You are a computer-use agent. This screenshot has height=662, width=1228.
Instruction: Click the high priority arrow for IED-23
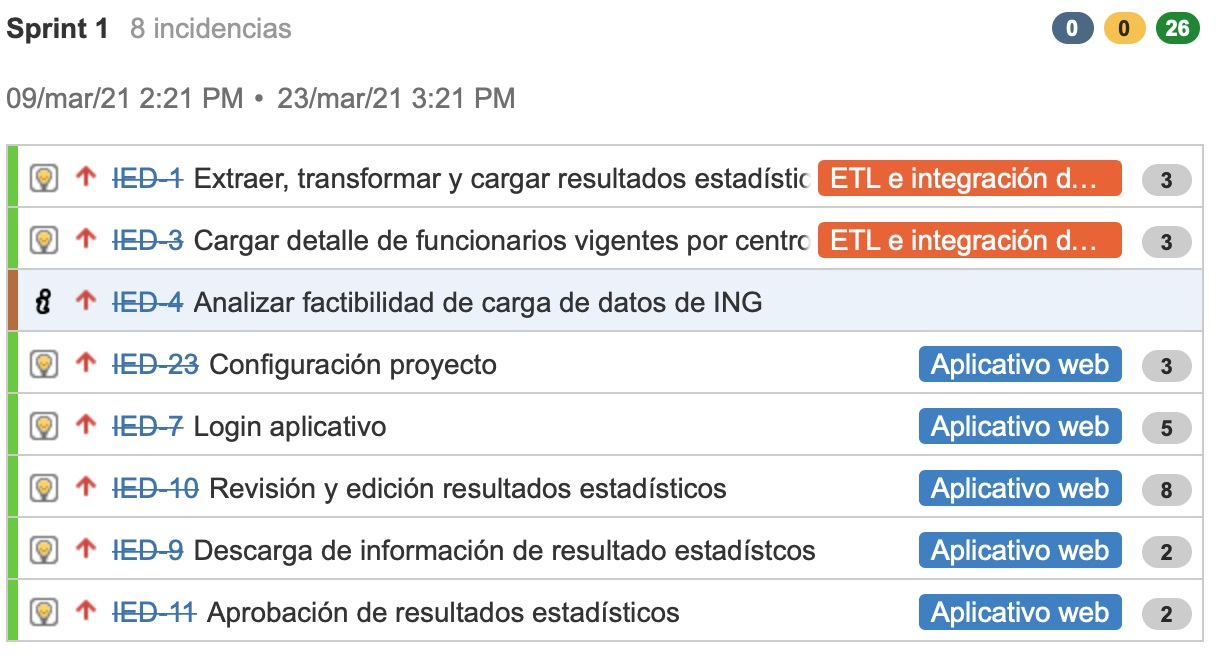pyautogui.click(x=86, y=364)
